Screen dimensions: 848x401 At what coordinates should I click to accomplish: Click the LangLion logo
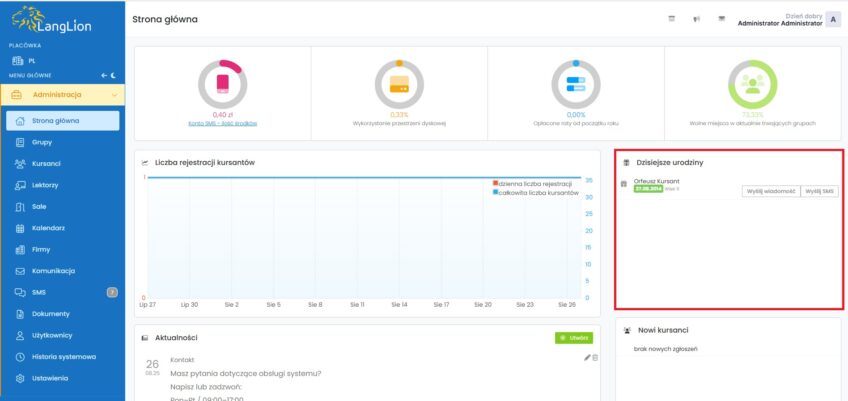coord(52,21)
